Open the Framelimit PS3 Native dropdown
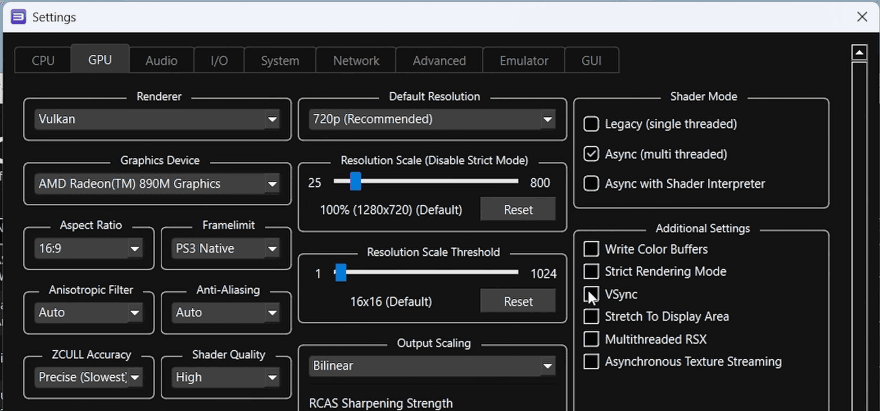The width and height of the screenshot is (880, 411). pyautogui.click(x=226, y=248)
